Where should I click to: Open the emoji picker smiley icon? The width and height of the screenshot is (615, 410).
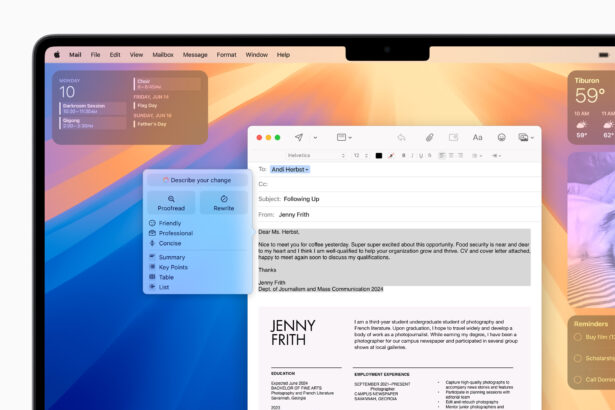(x=501, y=137)
